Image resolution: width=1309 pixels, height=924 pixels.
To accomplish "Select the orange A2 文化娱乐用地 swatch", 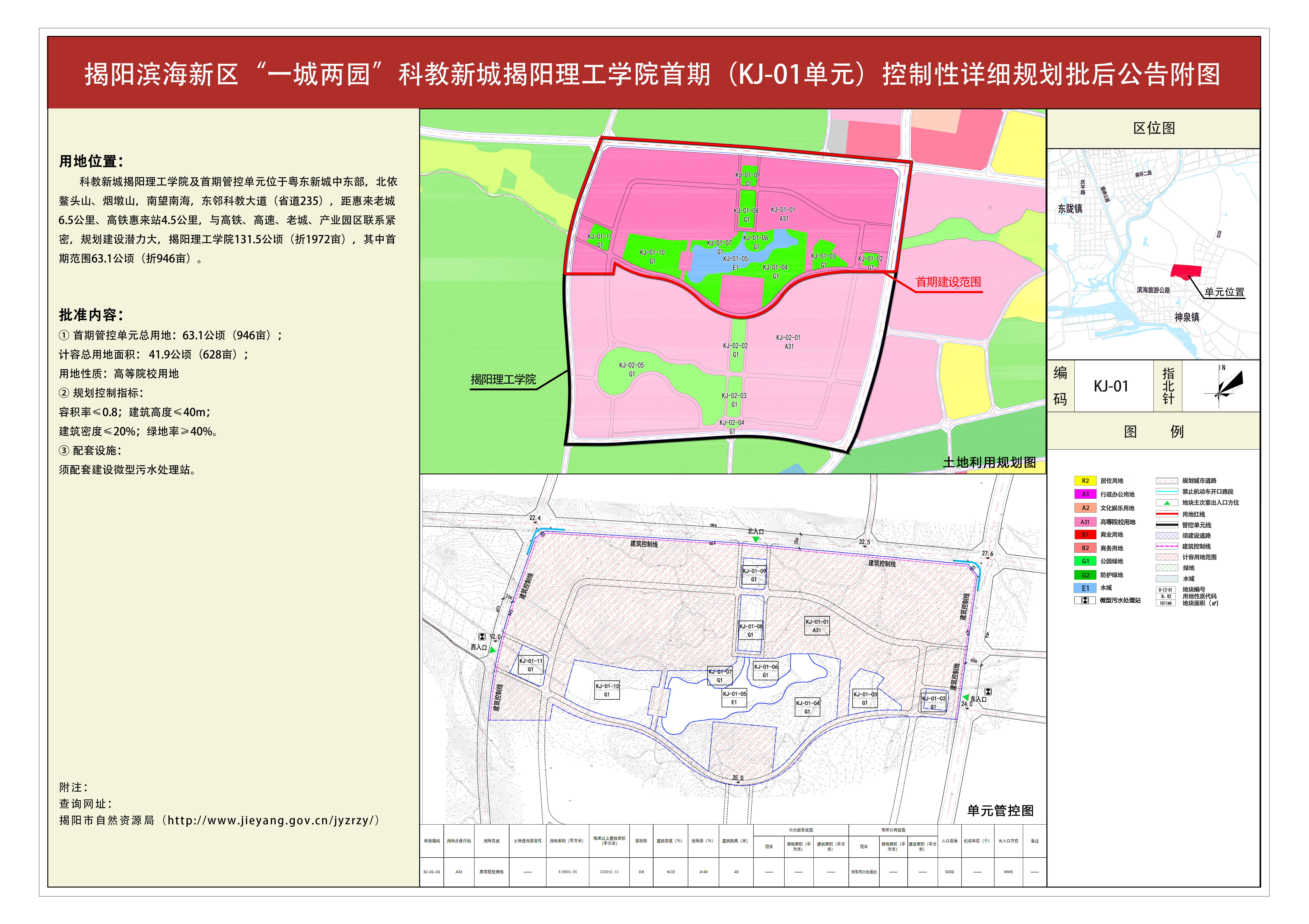I will (x=1085, y=508).
